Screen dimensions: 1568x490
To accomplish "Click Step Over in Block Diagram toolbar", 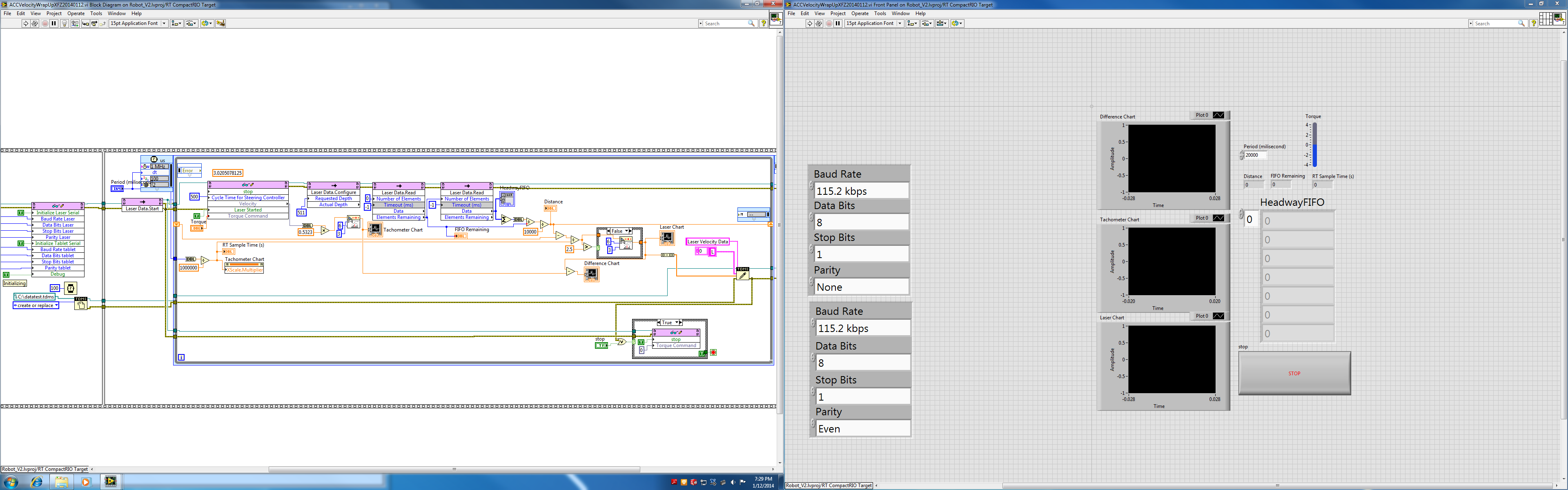I will [x=94, y=23].
